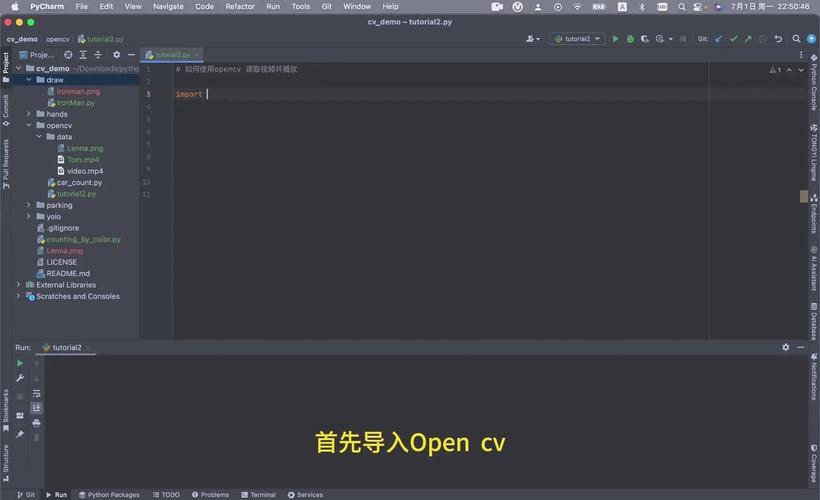This screenshot has width=820, height=500.
Task: Open the code-with-me user icon dropdown
Action: 533,39
